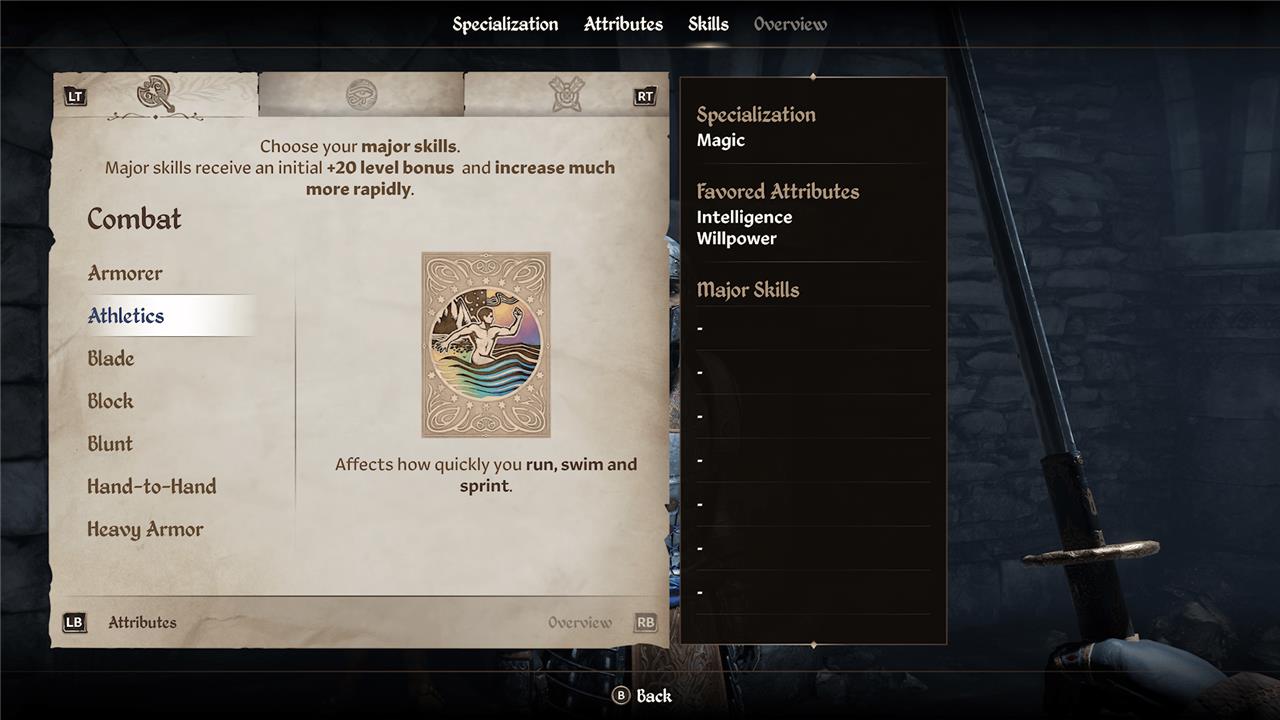Image resolution: width=1280 pixels, height=720 pixels.
Task: Choose the Blunt skill
Action: [110, 444]
